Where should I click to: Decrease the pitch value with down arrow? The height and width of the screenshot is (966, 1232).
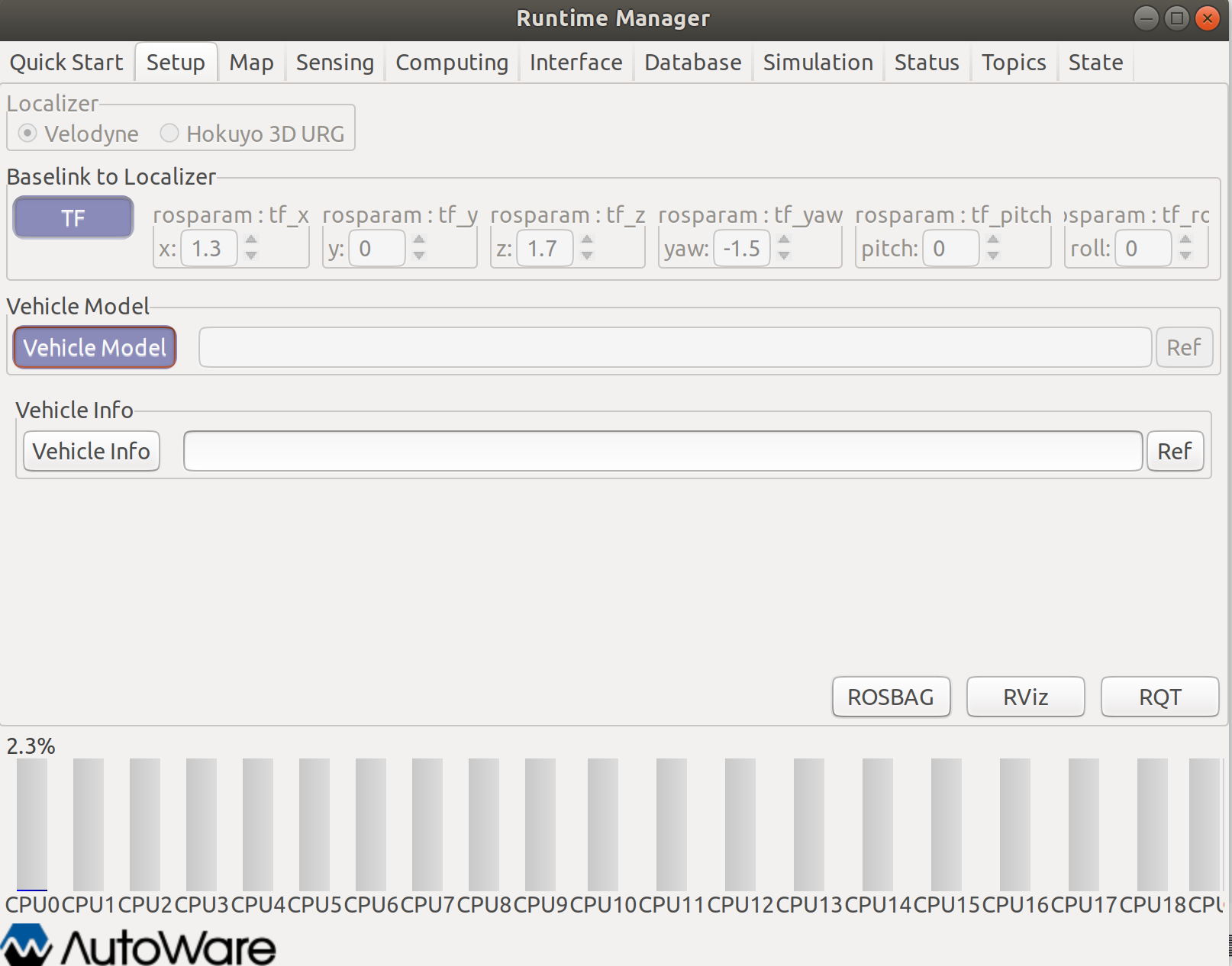[x=993, y=256]
